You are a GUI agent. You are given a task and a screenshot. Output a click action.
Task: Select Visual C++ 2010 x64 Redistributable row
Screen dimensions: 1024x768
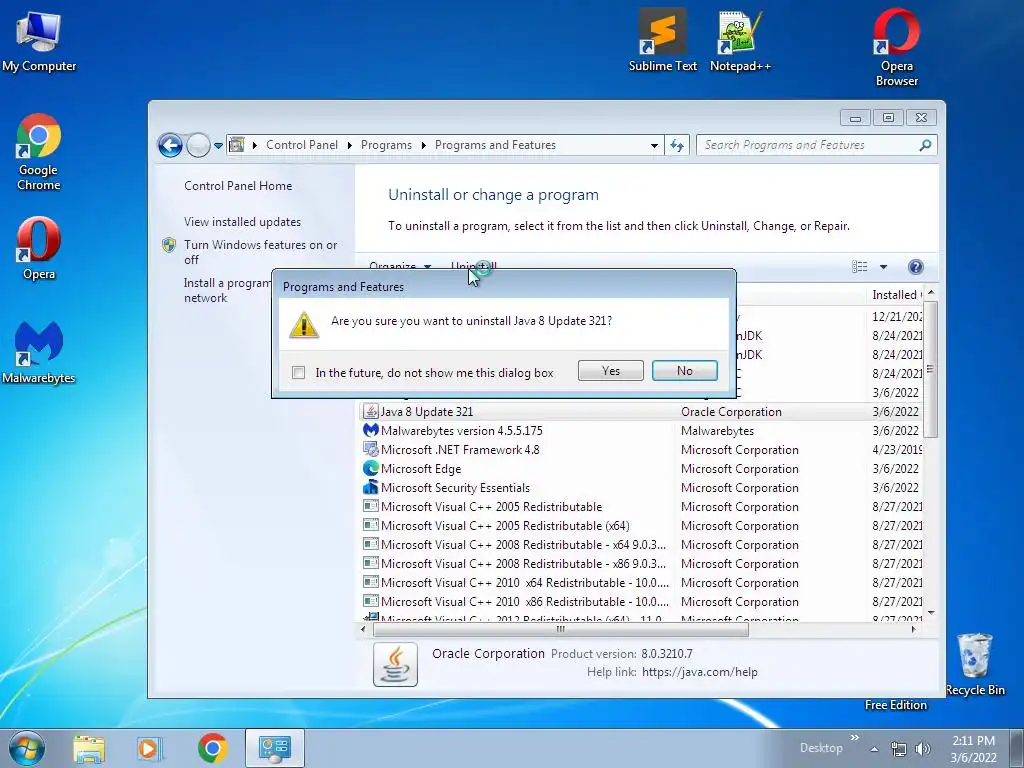(641, 582)
